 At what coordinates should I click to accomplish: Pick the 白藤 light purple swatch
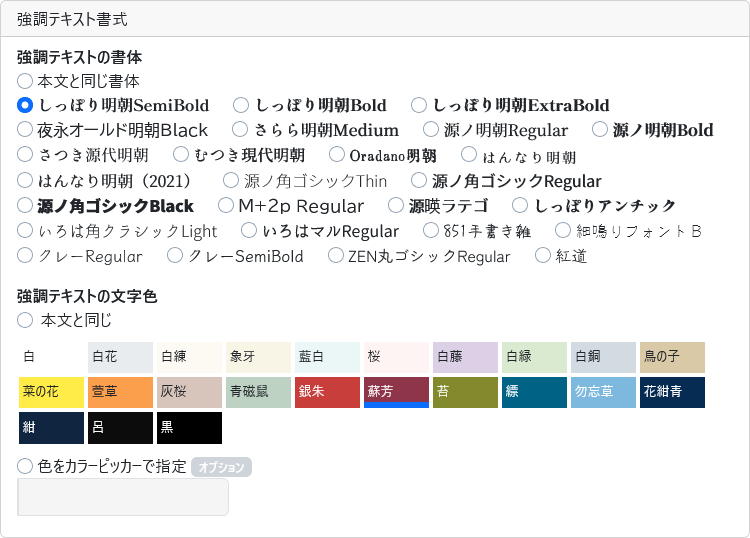point(465,357)
